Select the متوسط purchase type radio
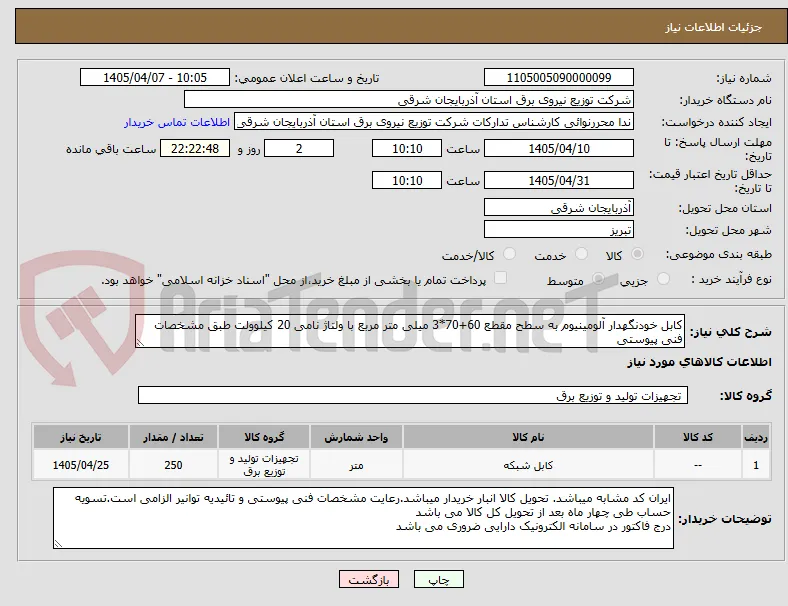This screenshot has width=788, height=606. [598, 279]
